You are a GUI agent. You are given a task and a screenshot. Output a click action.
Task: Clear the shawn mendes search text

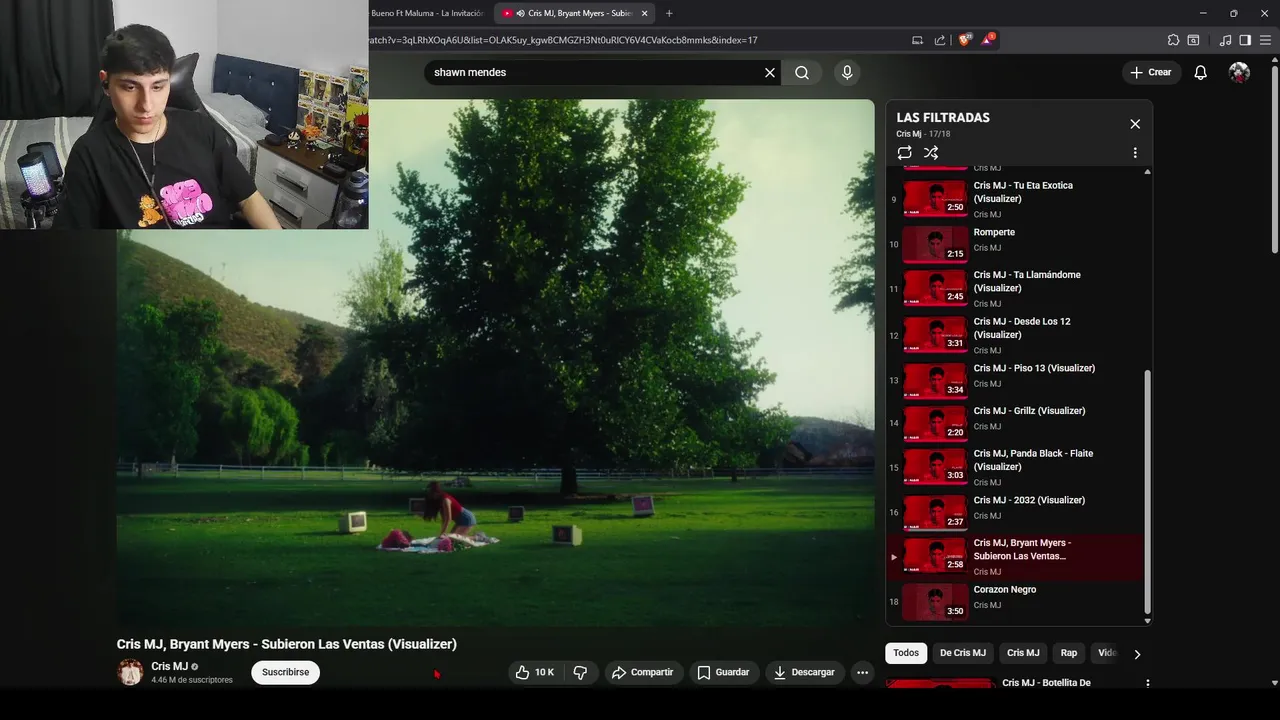[770, 72]
